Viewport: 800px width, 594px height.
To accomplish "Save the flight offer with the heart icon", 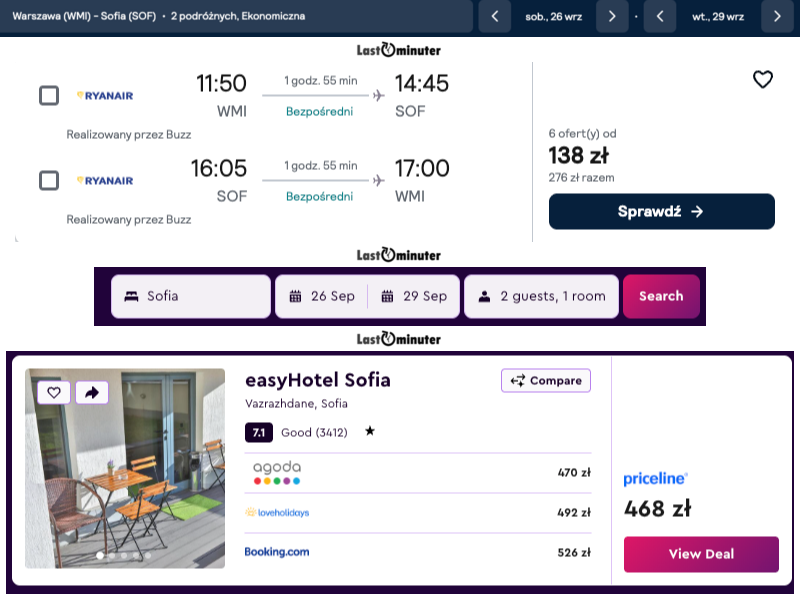I will pos(763,80).
